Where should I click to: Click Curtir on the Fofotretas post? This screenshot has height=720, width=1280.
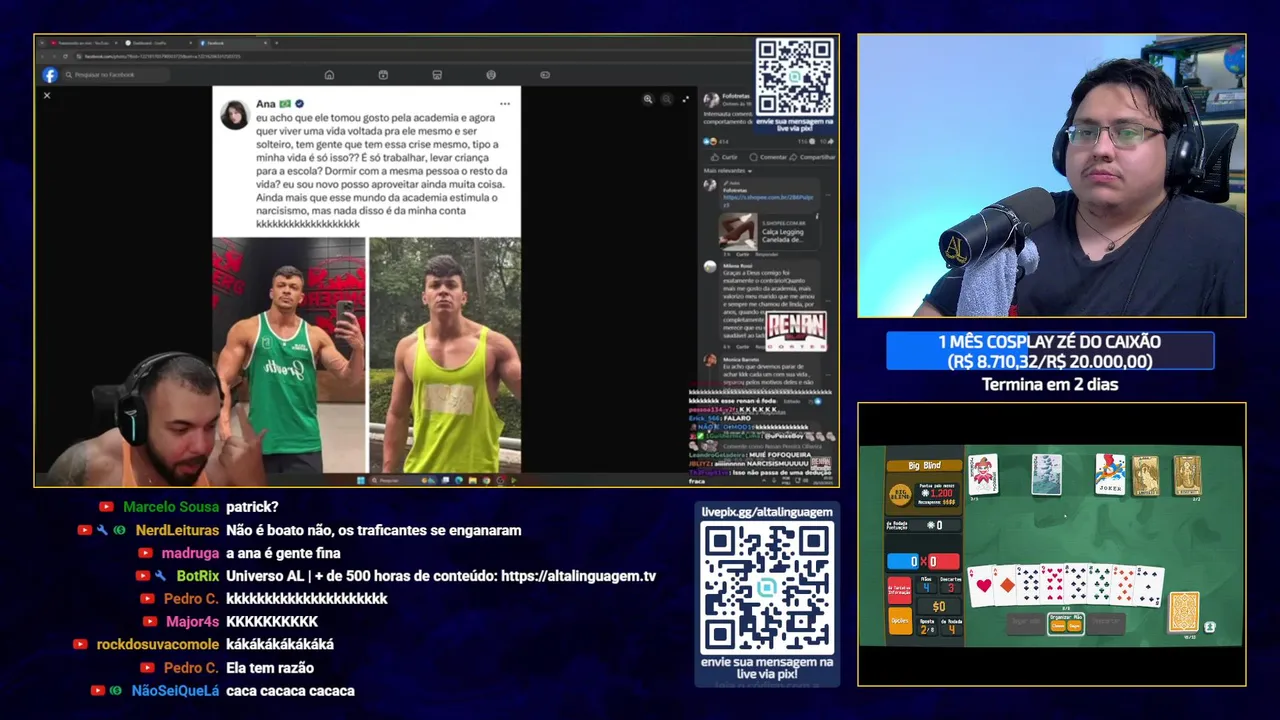(725, 157)
